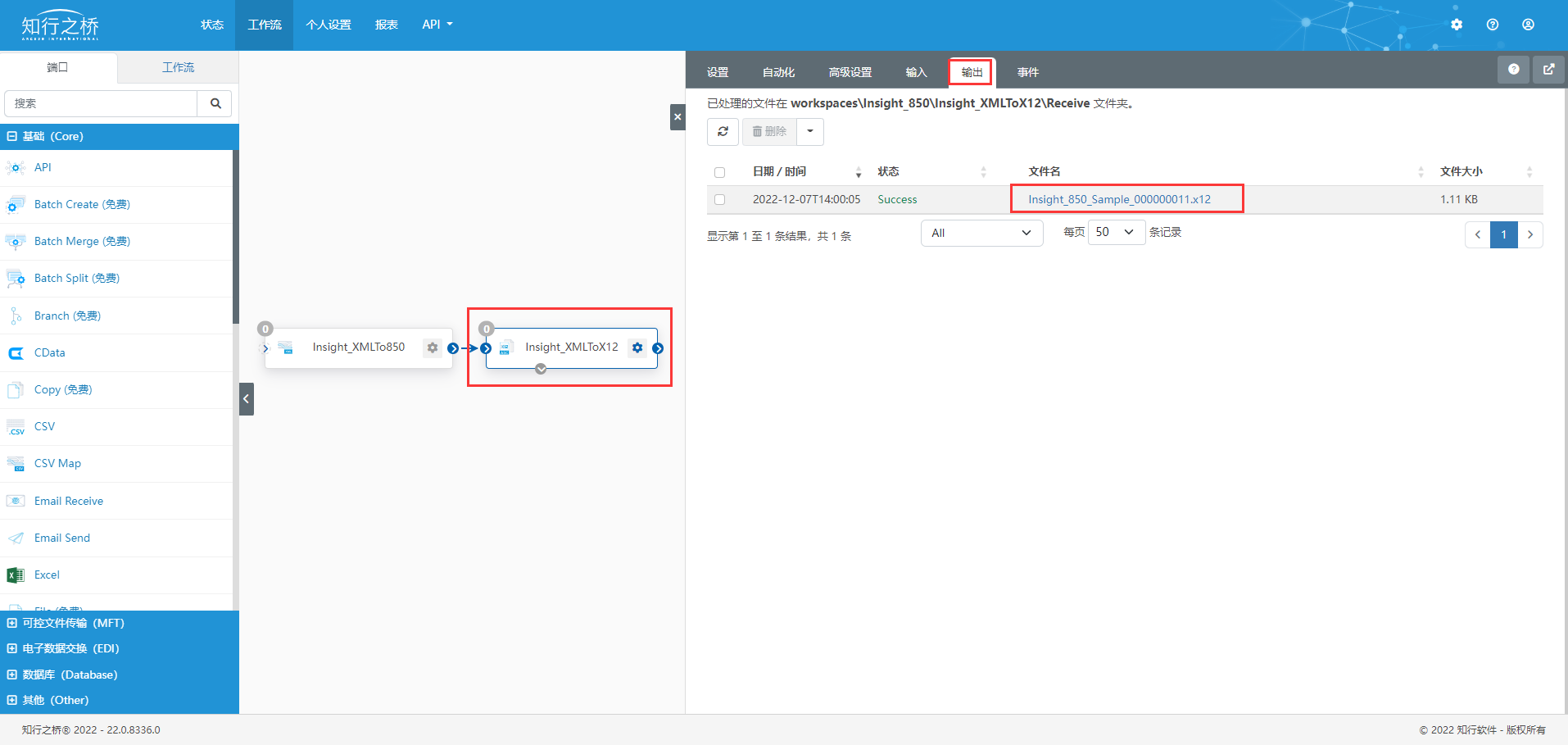The image size is (1568, 745).
Task: Open settings gear in top header
Action: pyautogui.click(x=1456, y=25)
